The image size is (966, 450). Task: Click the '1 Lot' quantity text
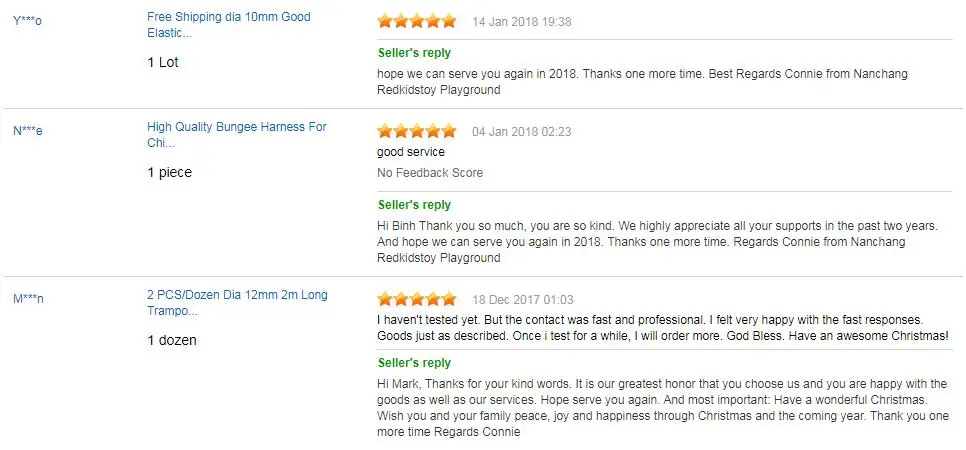[x=163, y=62]
